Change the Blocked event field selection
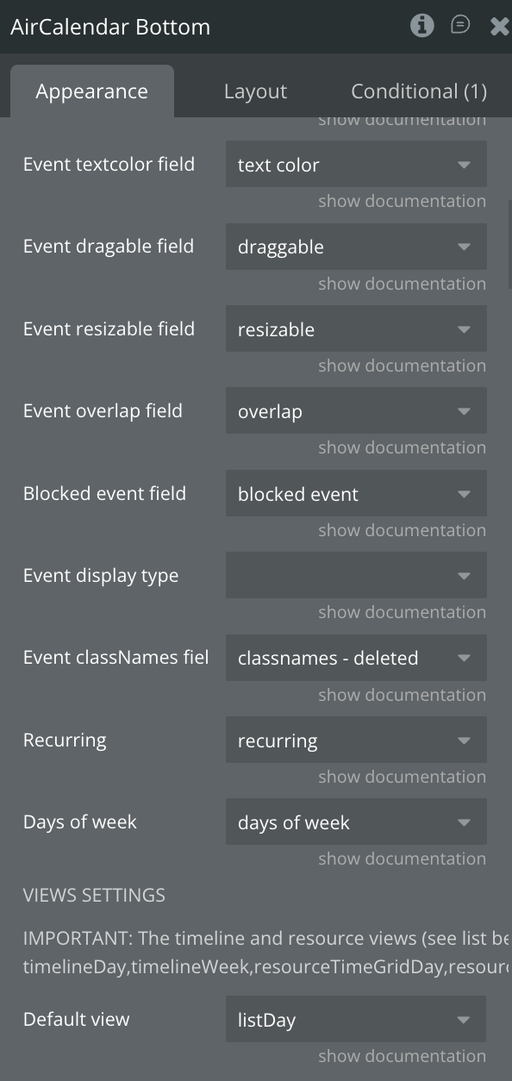The height and width of the screenshot is (1081, 512). click(356, 494)
